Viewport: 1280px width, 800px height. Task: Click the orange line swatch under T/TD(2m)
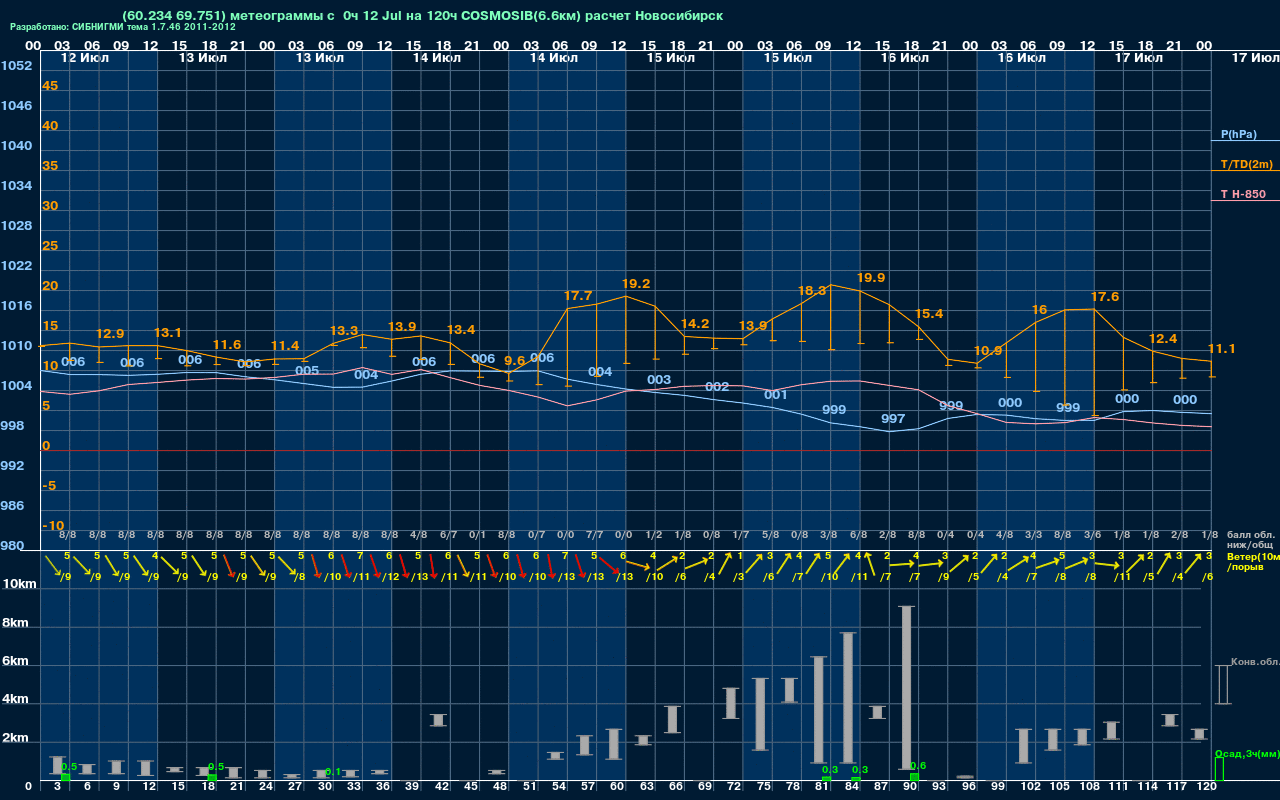pos(1245,171)
